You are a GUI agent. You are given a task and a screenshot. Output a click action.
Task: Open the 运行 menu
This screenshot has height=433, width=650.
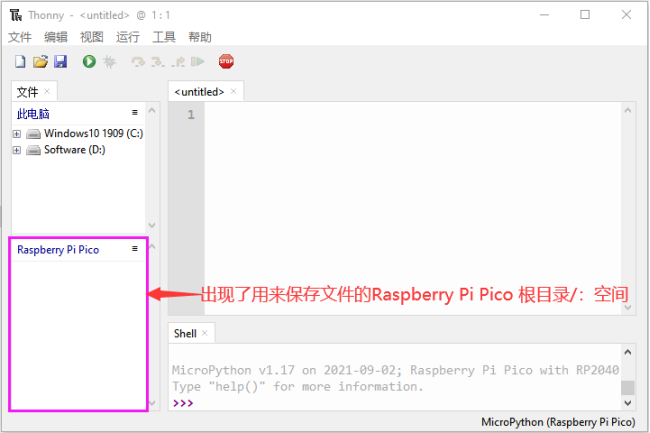pyautogui.click(x=128, y=37)
